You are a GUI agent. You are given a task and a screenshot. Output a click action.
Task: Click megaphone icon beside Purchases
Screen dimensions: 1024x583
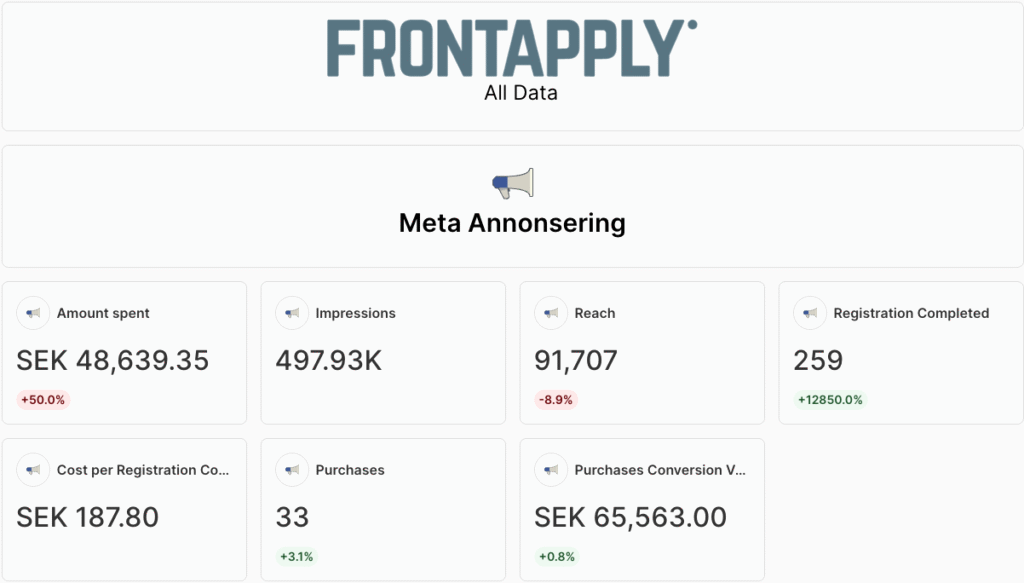pos(292,470)
